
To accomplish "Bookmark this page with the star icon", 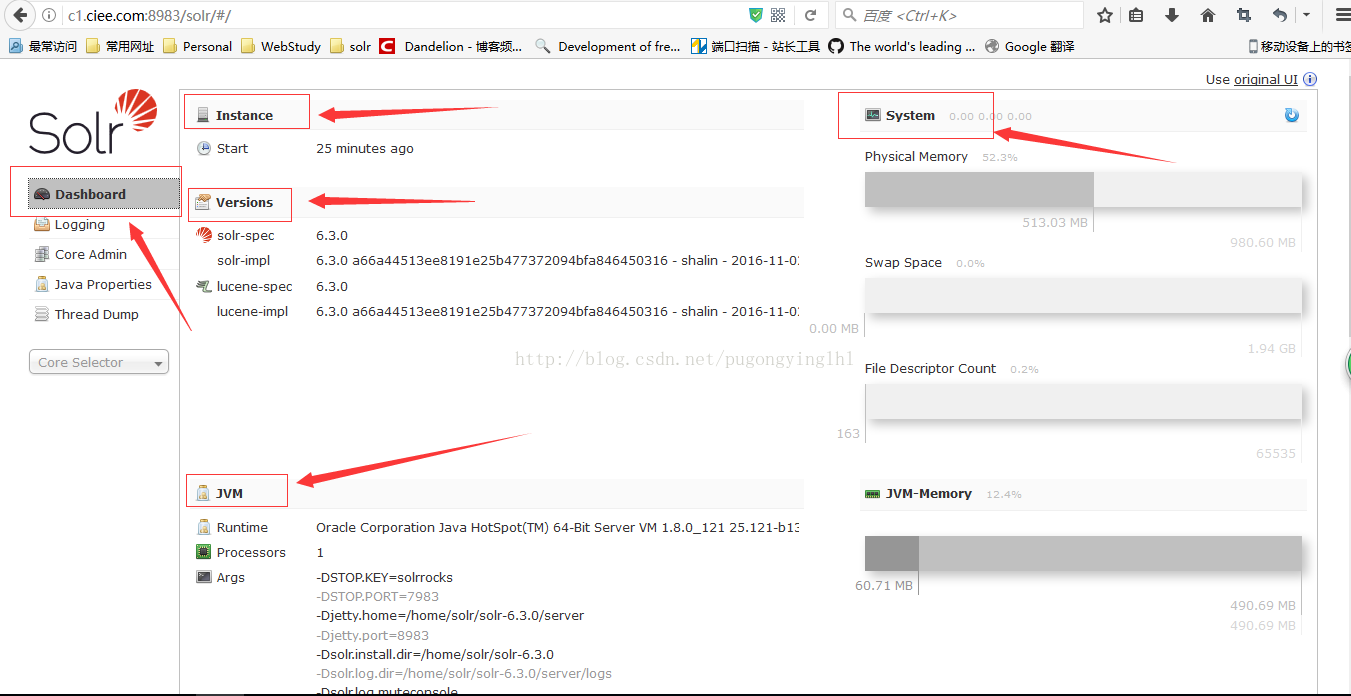I will coord(1105,15).
